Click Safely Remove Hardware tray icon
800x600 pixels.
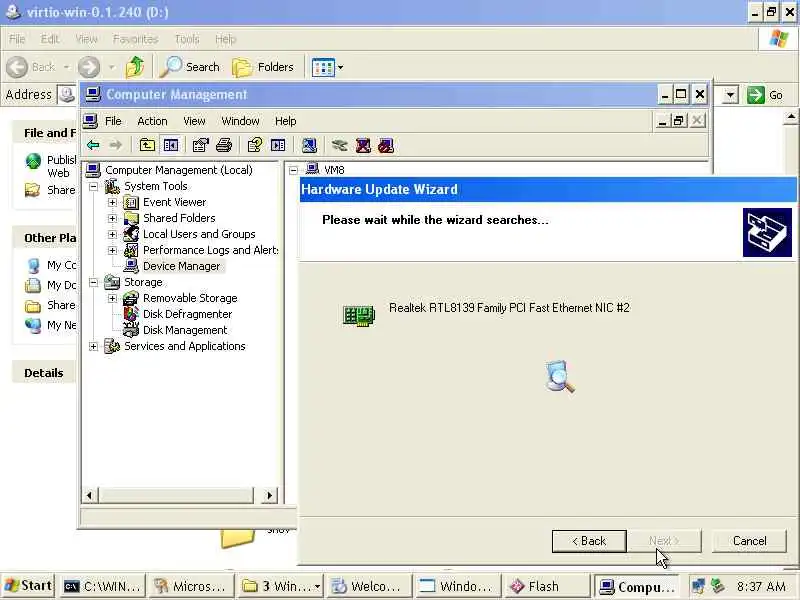[x=718, y=586]
